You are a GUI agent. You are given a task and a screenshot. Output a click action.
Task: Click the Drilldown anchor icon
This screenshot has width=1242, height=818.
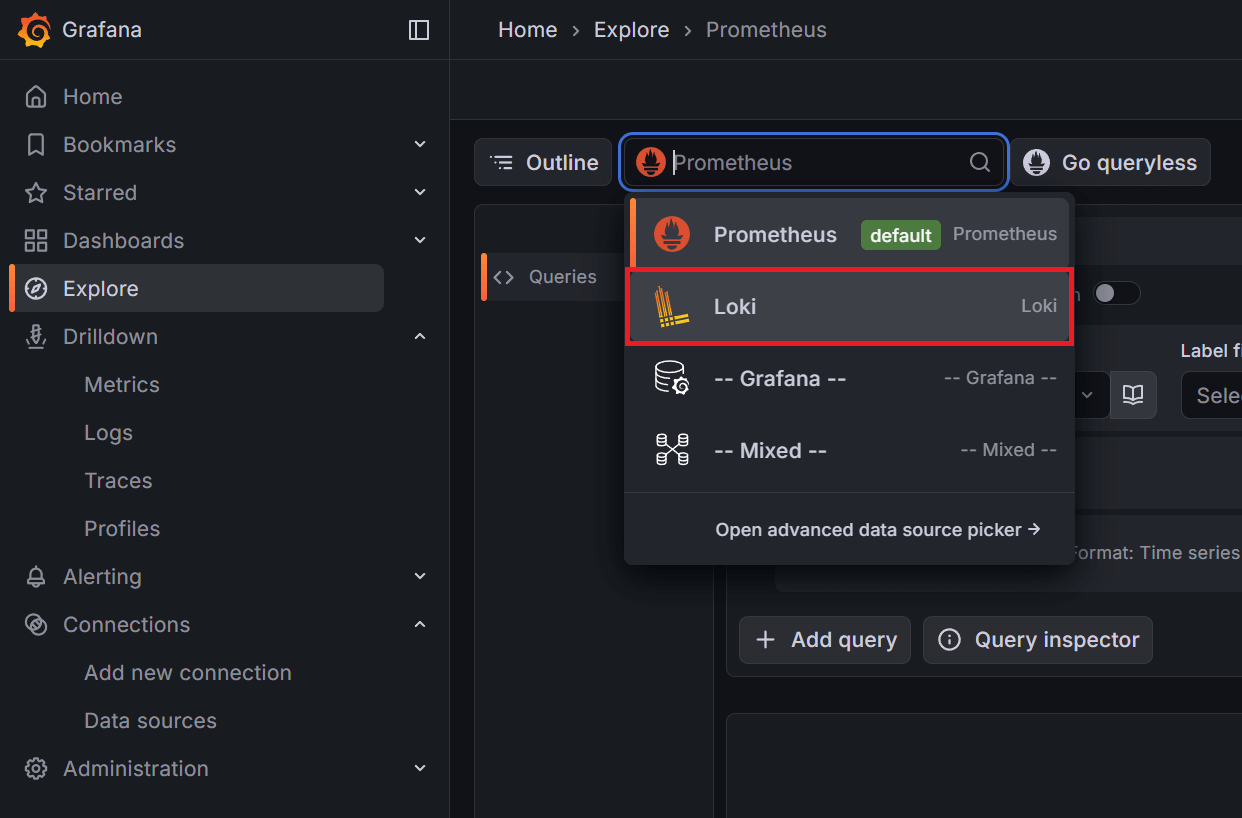coord(36,336)
